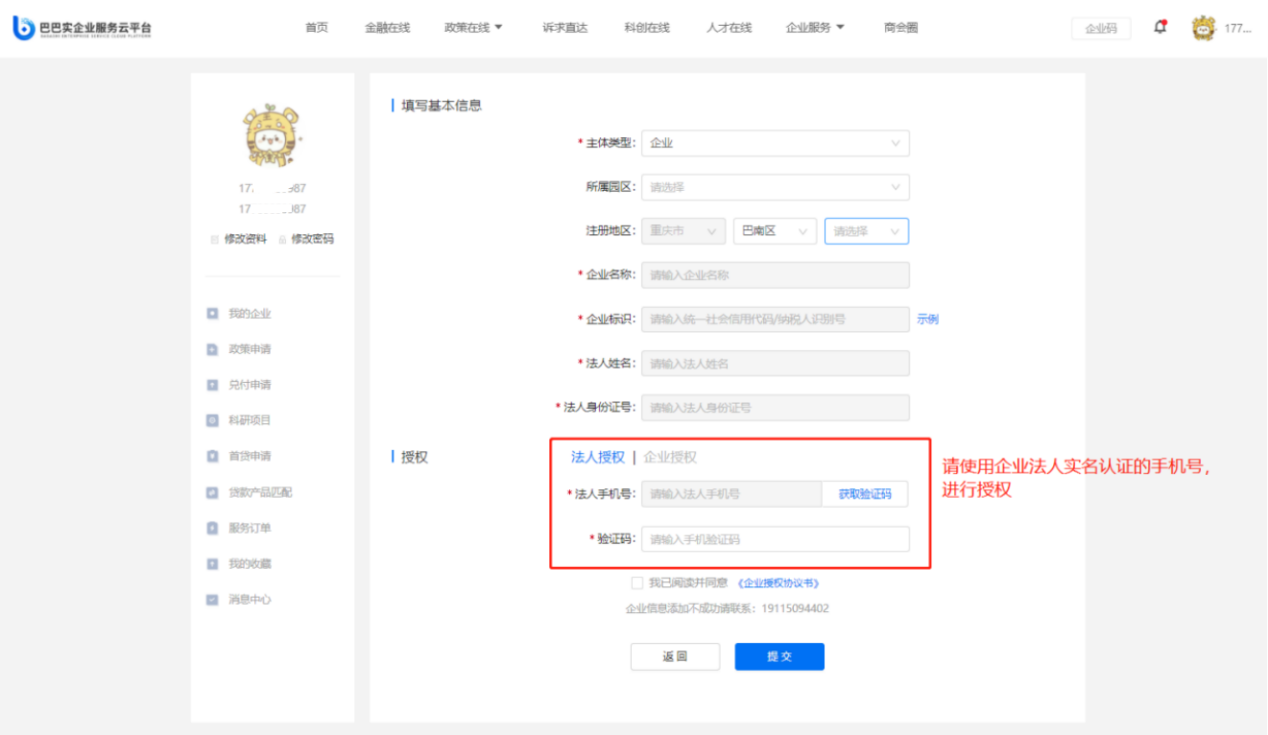Open the 政策在线 navigation menu
1268x735 pixels.
[x=473, y=28]
